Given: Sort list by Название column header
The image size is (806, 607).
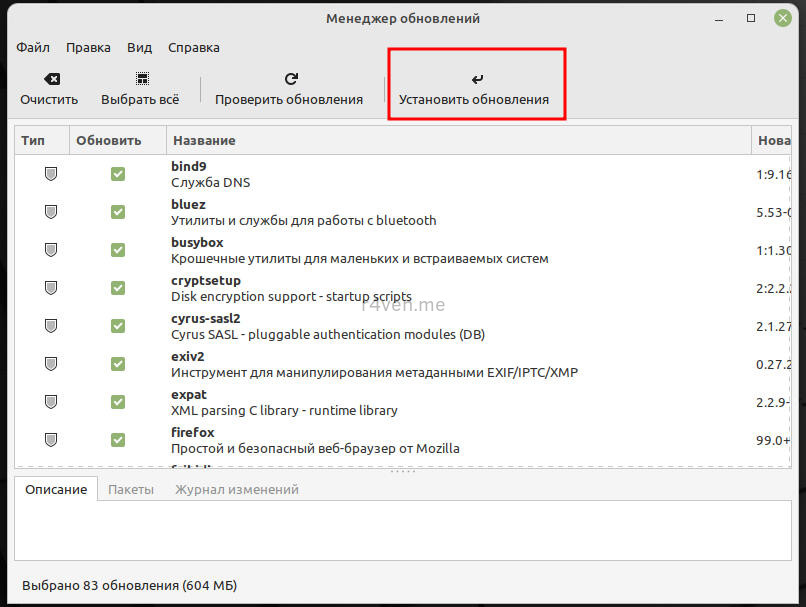Looking at the screenshot, I should (x=203, y=141).
